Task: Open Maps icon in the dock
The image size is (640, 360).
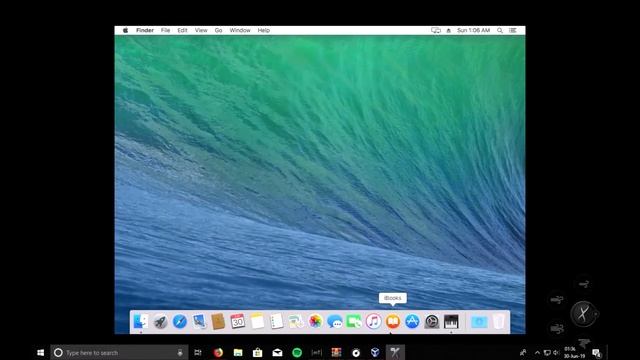Action: tap(296, 322)
